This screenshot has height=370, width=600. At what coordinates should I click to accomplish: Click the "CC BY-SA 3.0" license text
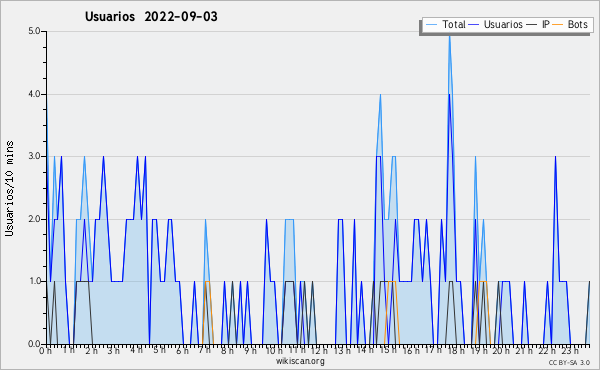[569, 363]
